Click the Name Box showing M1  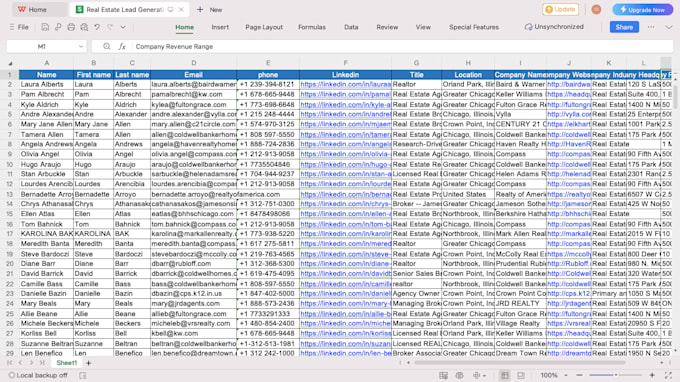42,46
